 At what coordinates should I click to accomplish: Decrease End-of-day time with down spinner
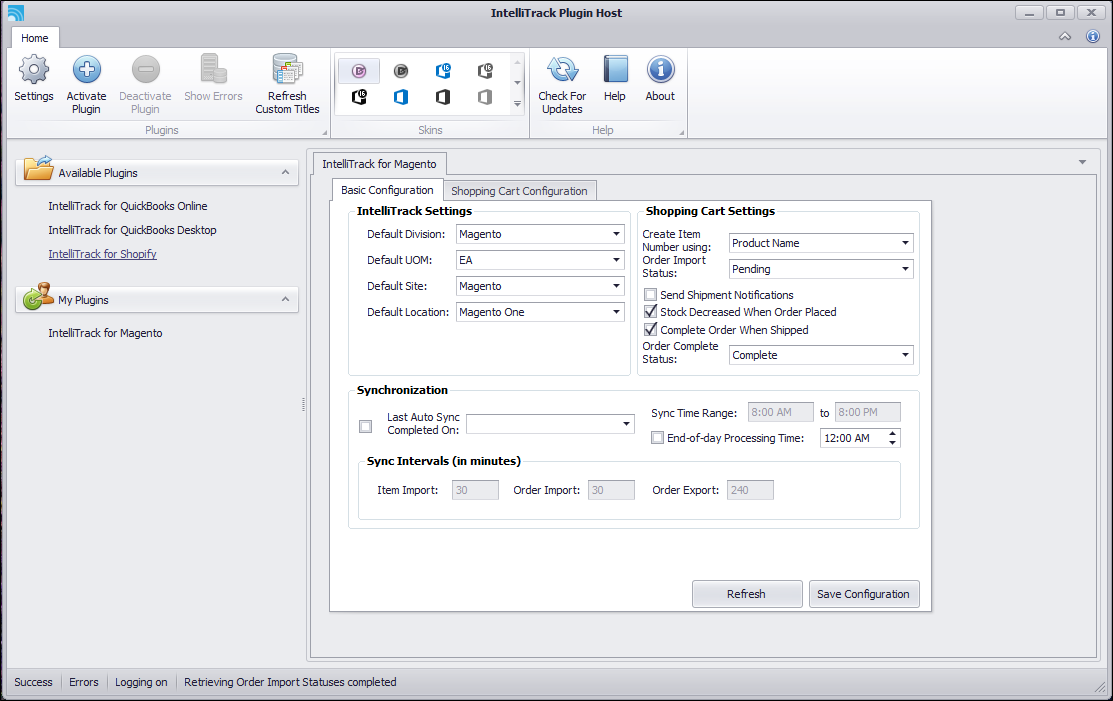[x=892, y=443]
